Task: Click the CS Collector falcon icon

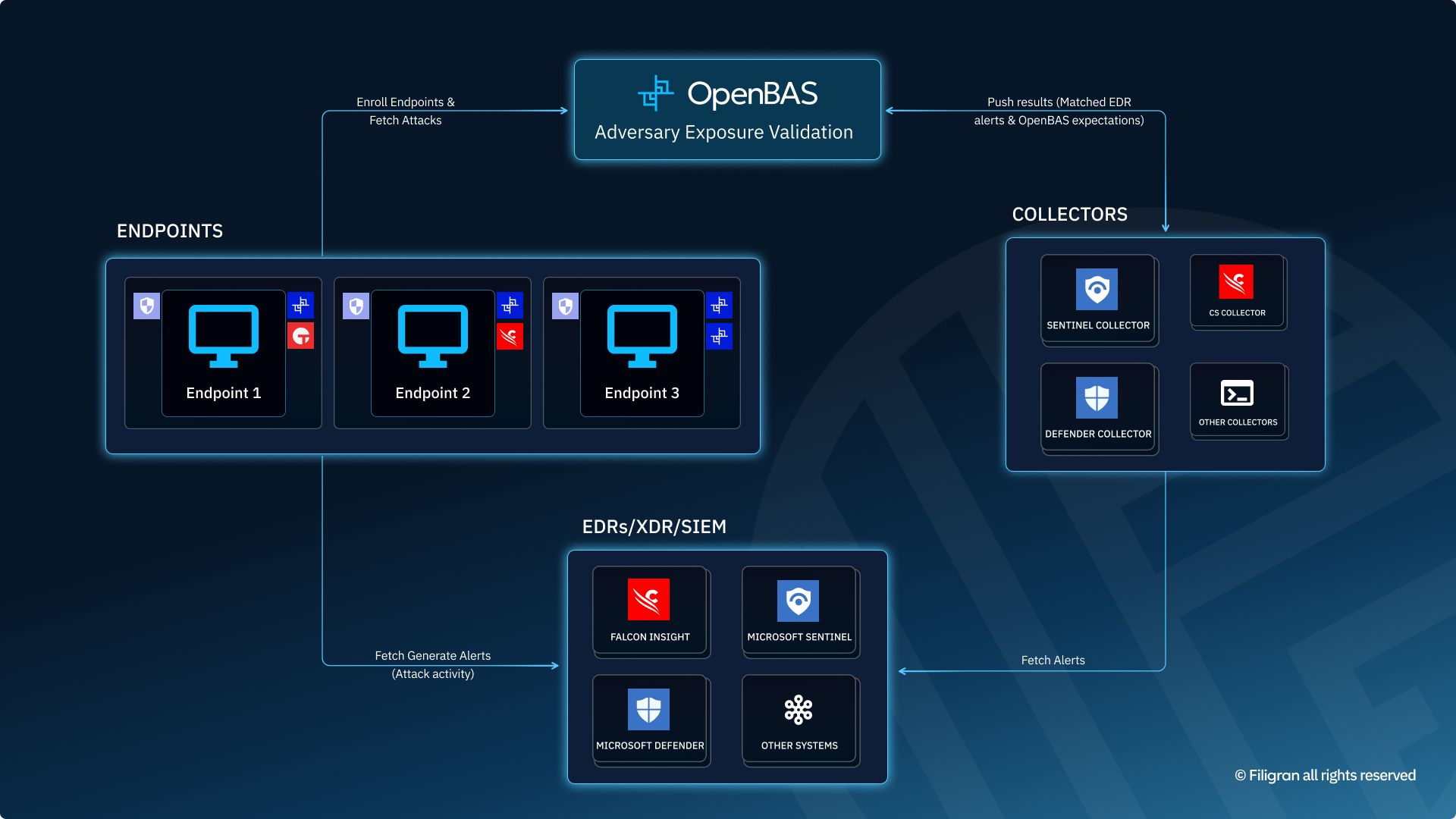Action: click(x=1236, y=282)
